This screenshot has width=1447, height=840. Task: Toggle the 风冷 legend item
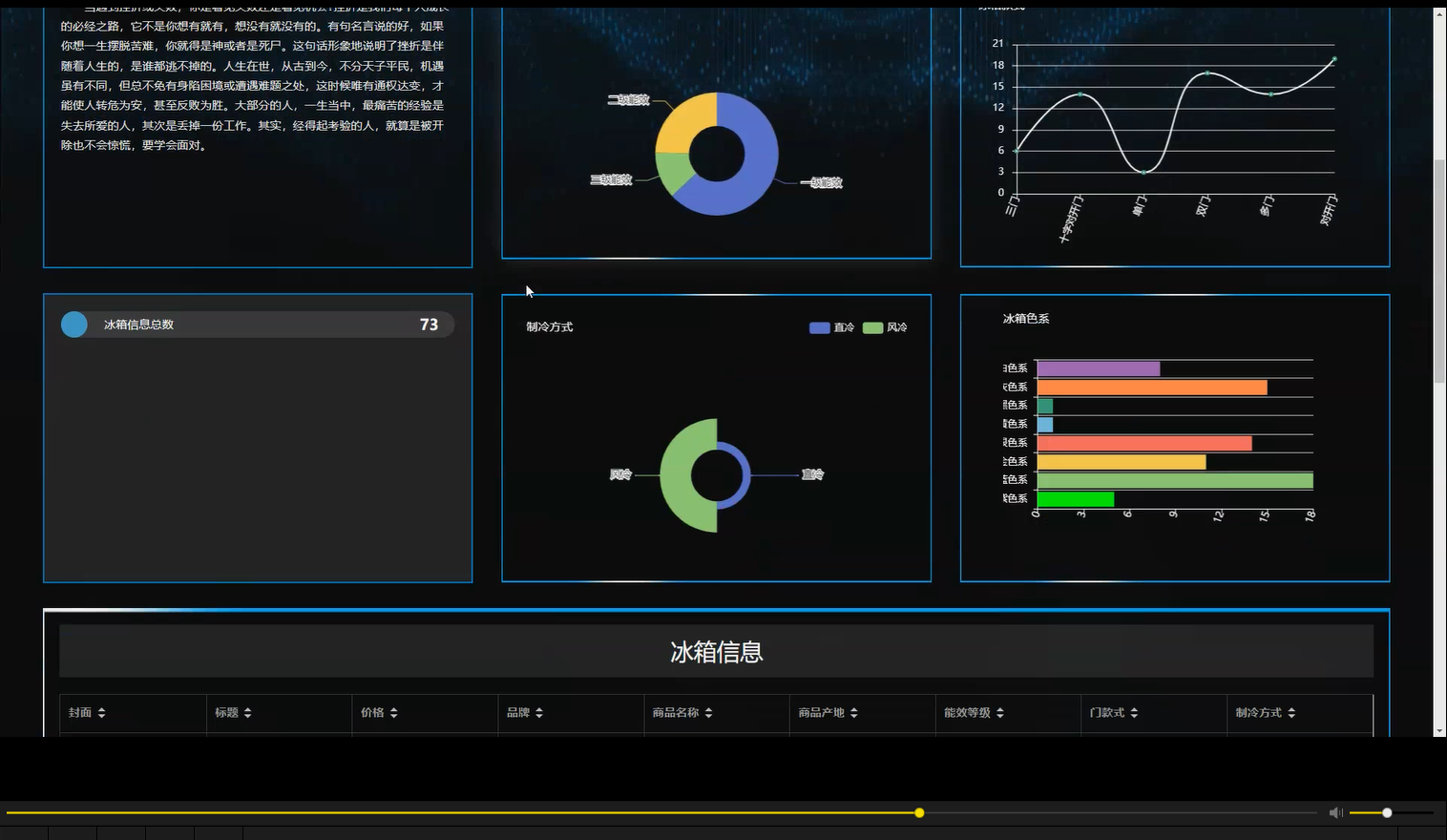click(x=885, y=327)
